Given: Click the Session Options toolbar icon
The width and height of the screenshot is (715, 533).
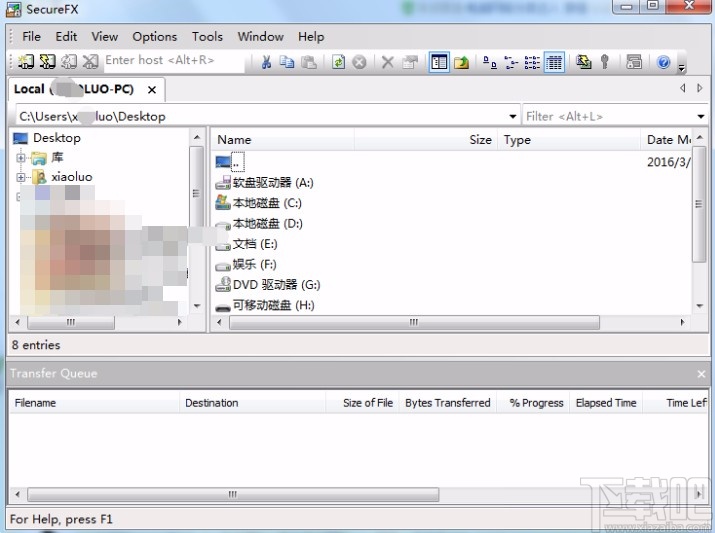Looking at the screenshot, I should tap(634, 62).
